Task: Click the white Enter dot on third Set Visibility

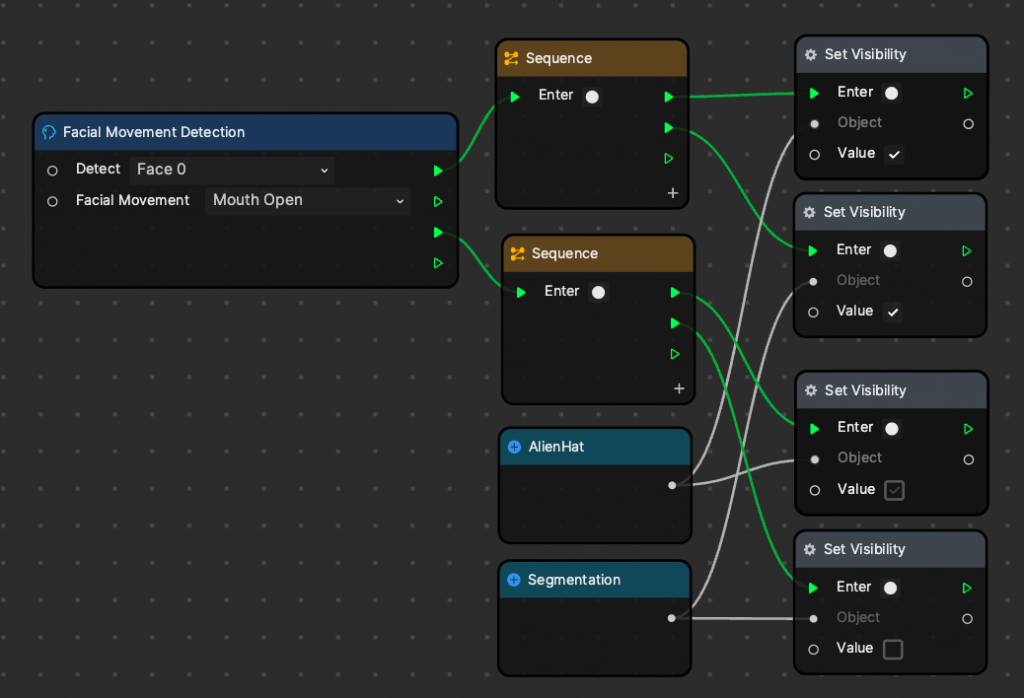Action: pos(891,429)
